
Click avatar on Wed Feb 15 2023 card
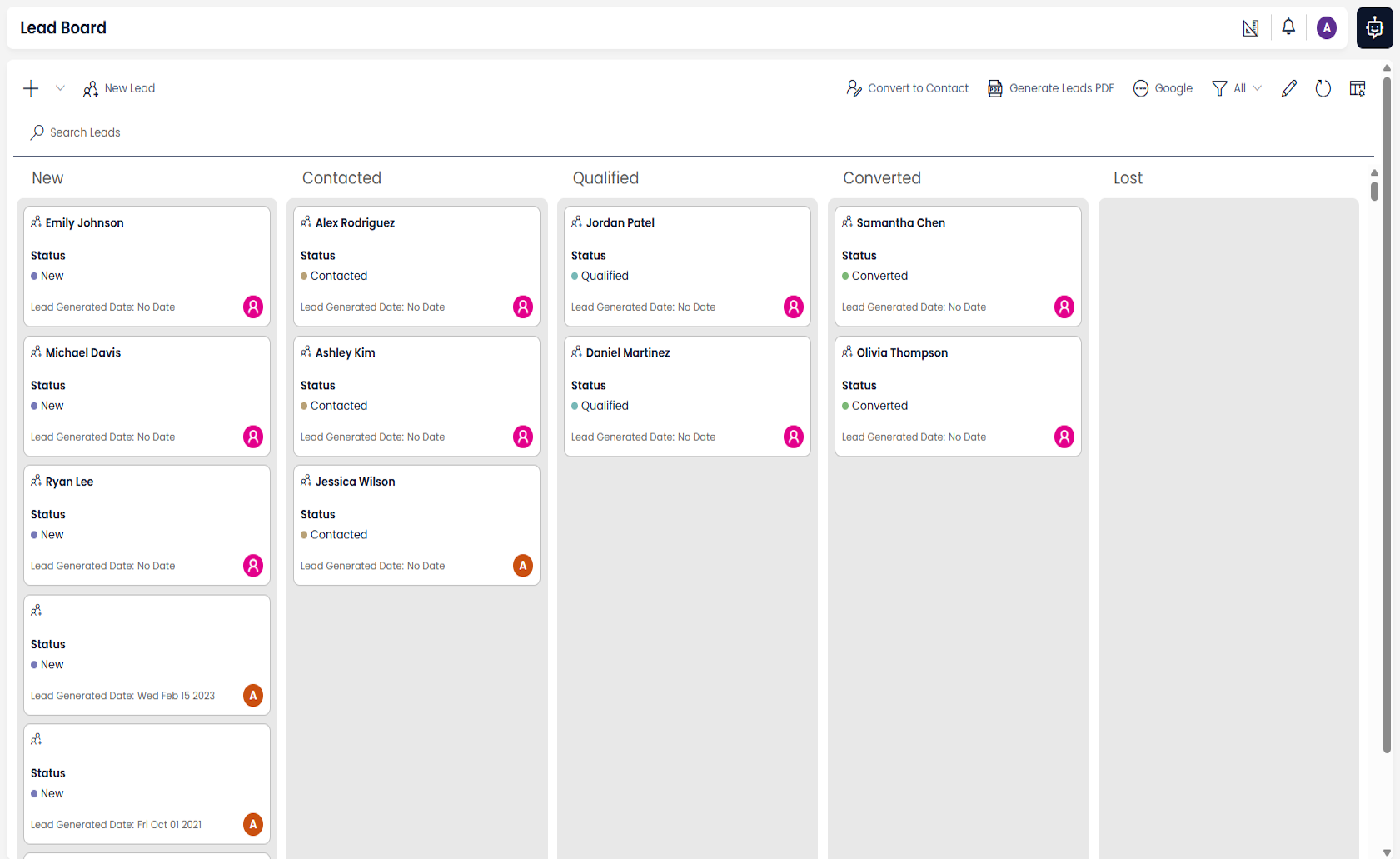tap(253, 696)
